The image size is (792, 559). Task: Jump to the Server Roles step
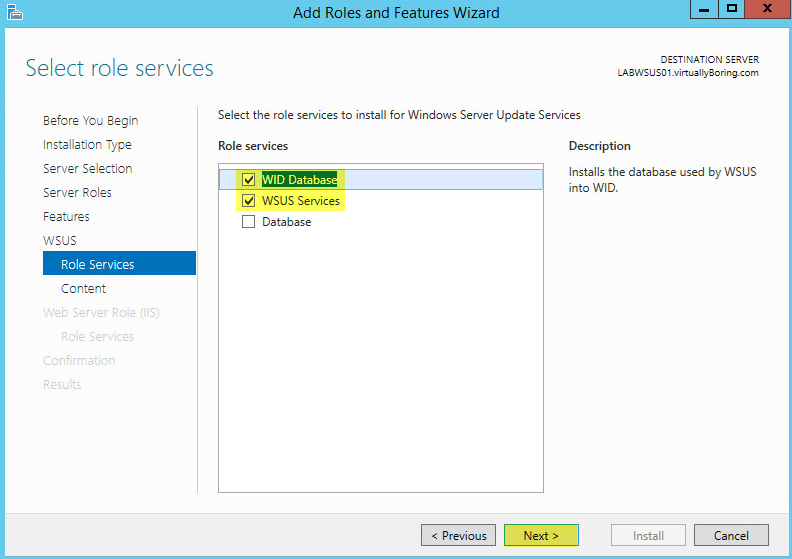[77, 193]
